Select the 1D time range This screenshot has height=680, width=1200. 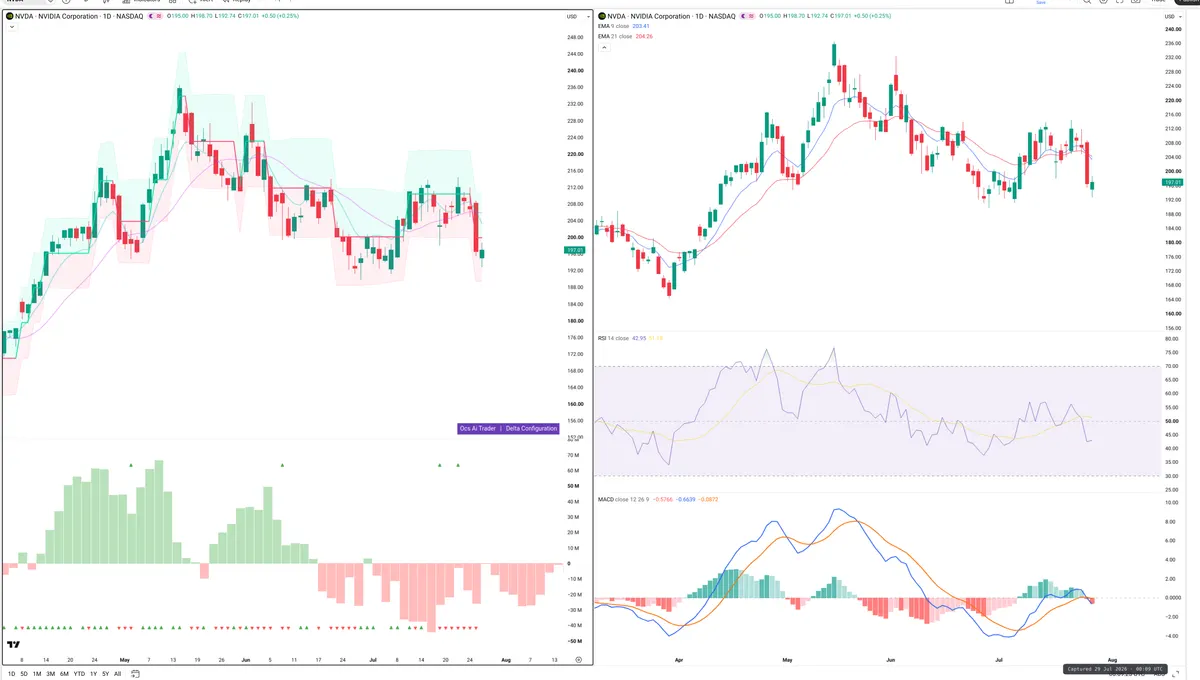(11, 674)
